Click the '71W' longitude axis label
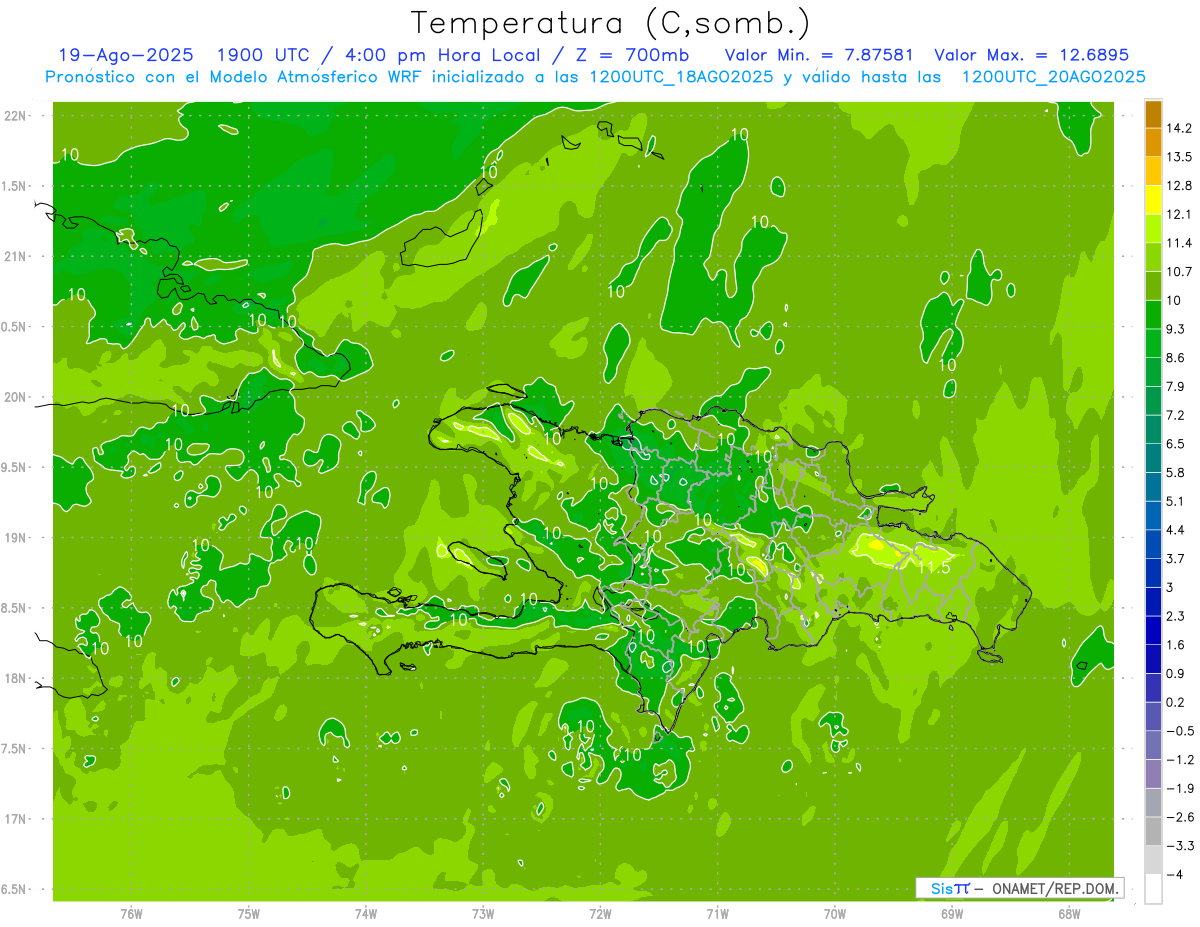Screen dimensions: 1200x927 pos(717,913)
